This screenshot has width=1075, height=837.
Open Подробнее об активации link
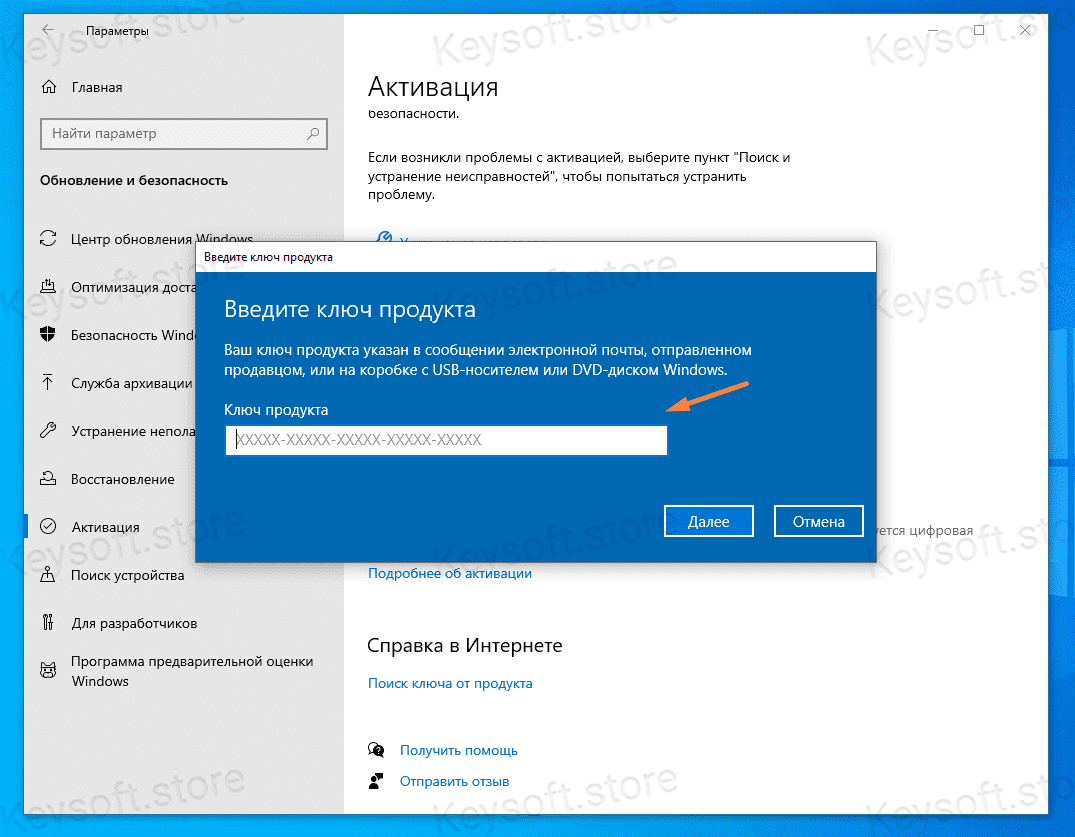point(450,573)
